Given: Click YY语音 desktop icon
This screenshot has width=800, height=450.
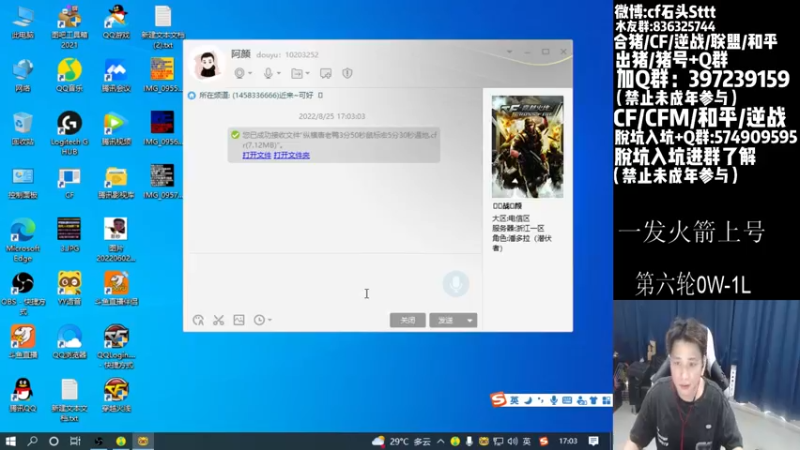Looking at the screenshot, I should 69,289.
